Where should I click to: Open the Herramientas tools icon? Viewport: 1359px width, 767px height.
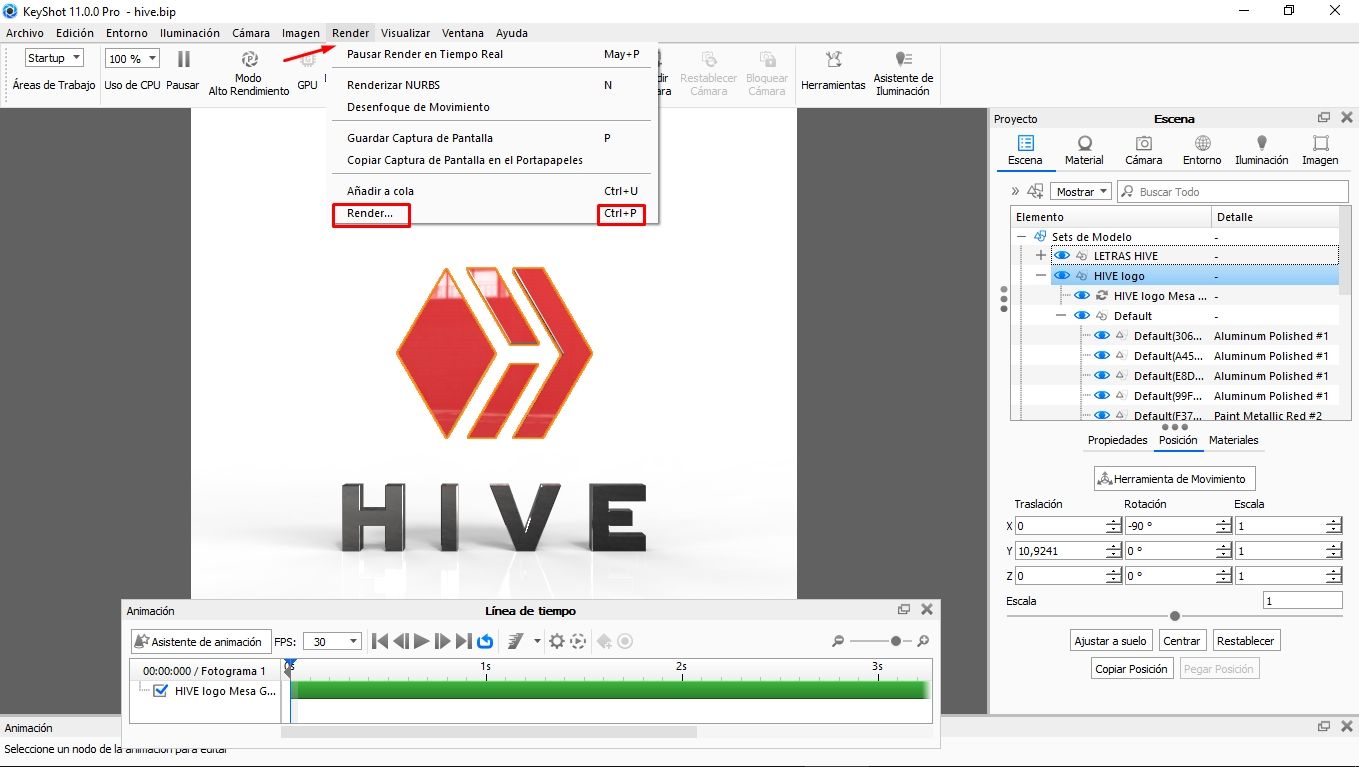tap(833, 60)
